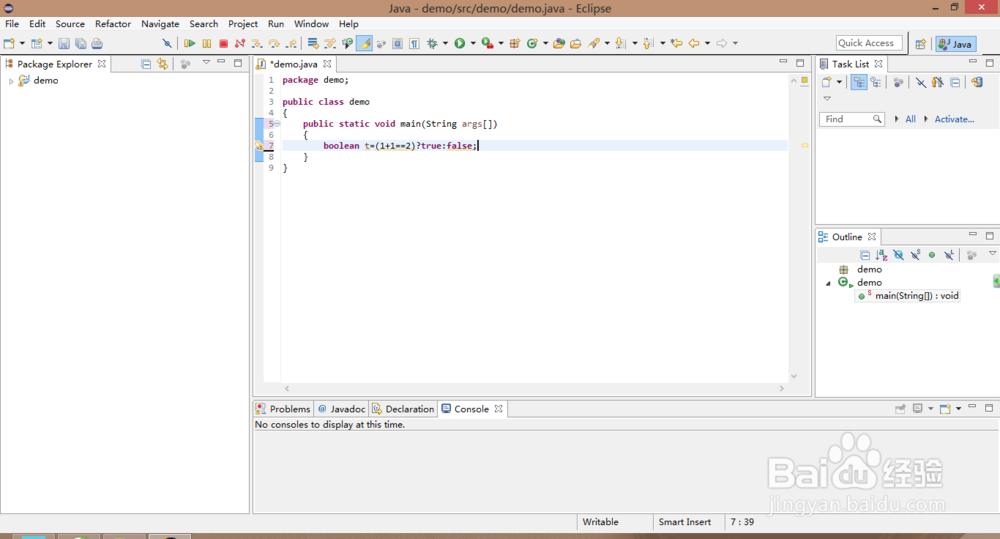This screenshot has width=1000, height=539.
Task: Click Collapse All in Task List toolbar
Action: pyautogui.click(x=955, y=82)
